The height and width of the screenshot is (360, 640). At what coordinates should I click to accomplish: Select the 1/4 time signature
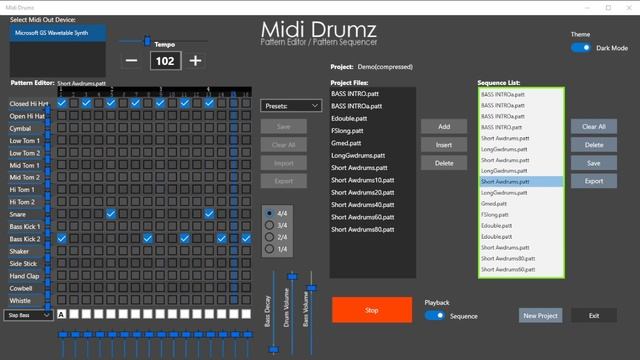269,249
